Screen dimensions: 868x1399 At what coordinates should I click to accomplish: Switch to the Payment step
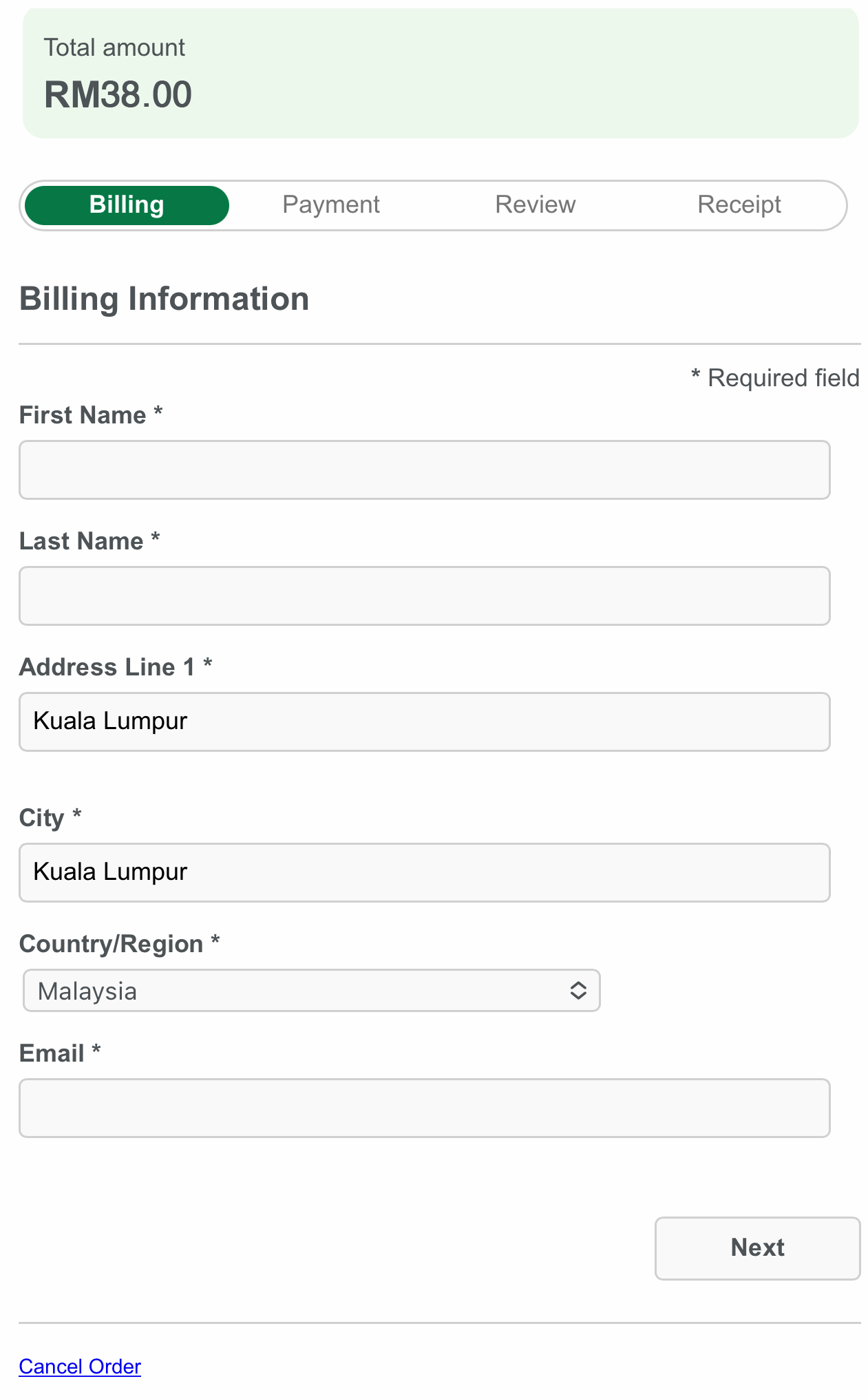[331, 205]
